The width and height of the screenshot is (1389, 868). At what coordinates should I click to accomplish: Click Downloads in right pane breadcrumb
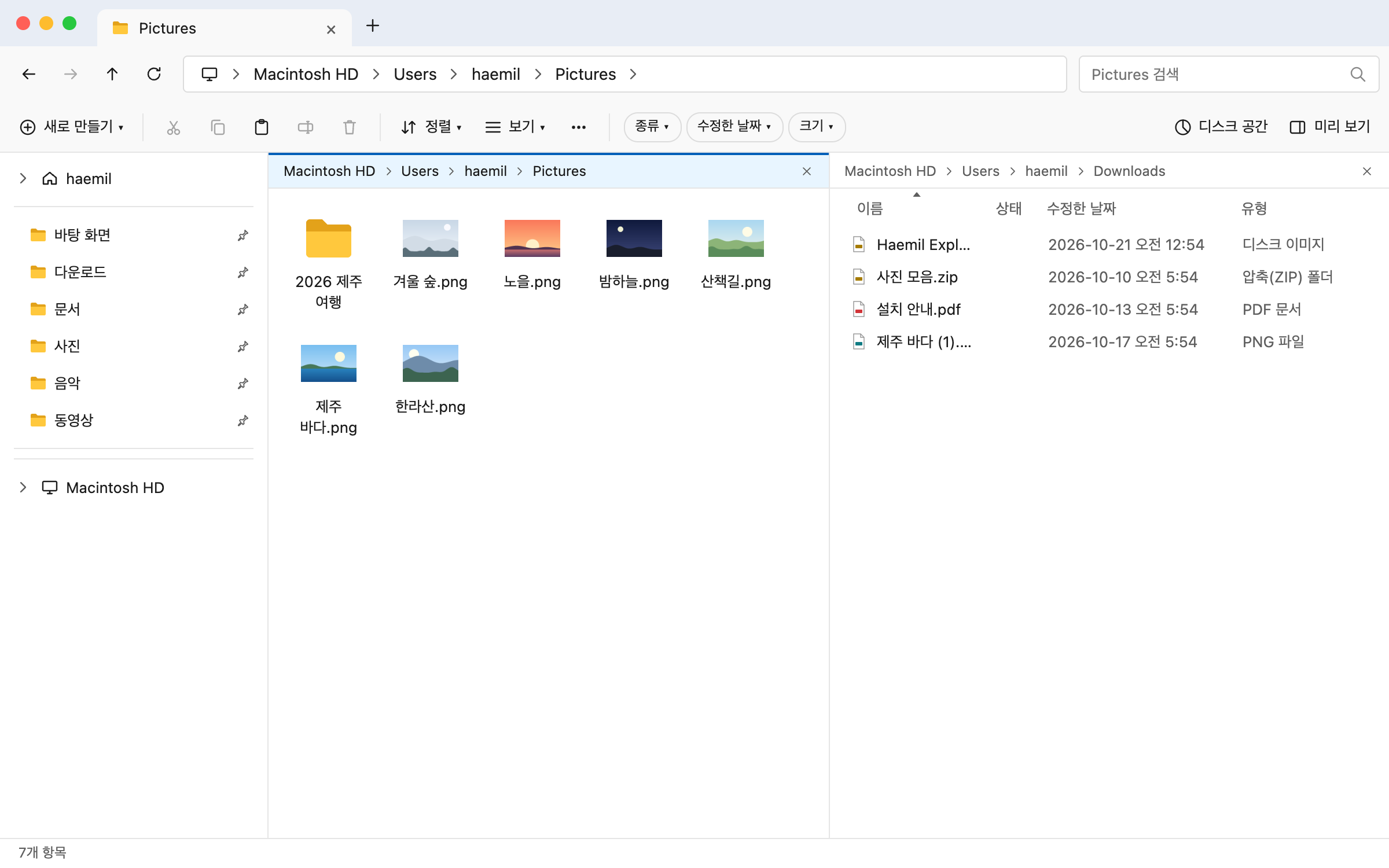point(1129,171)
